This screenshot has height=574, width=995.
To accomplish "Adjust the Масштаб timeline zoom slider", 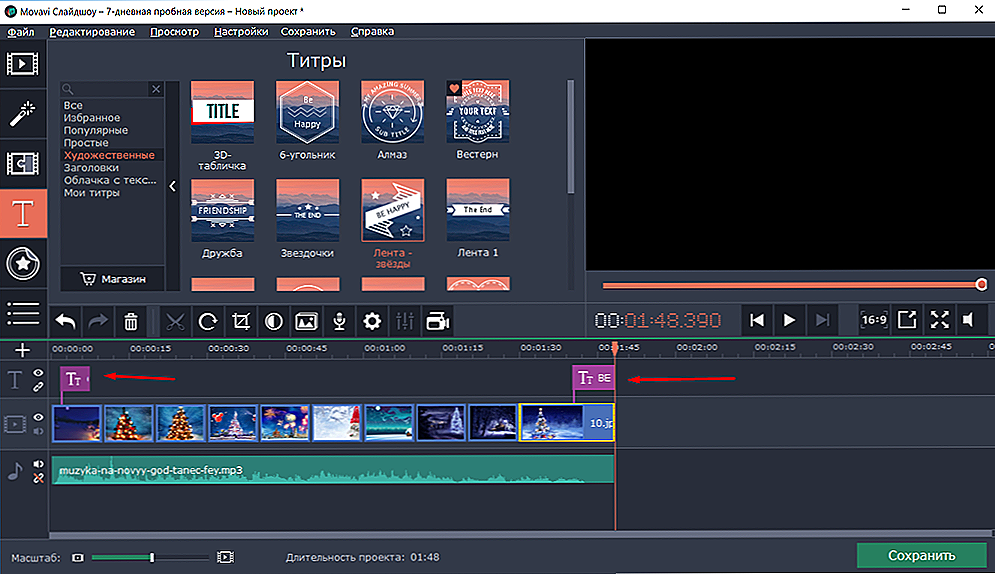I will click(x=152, y=558).
